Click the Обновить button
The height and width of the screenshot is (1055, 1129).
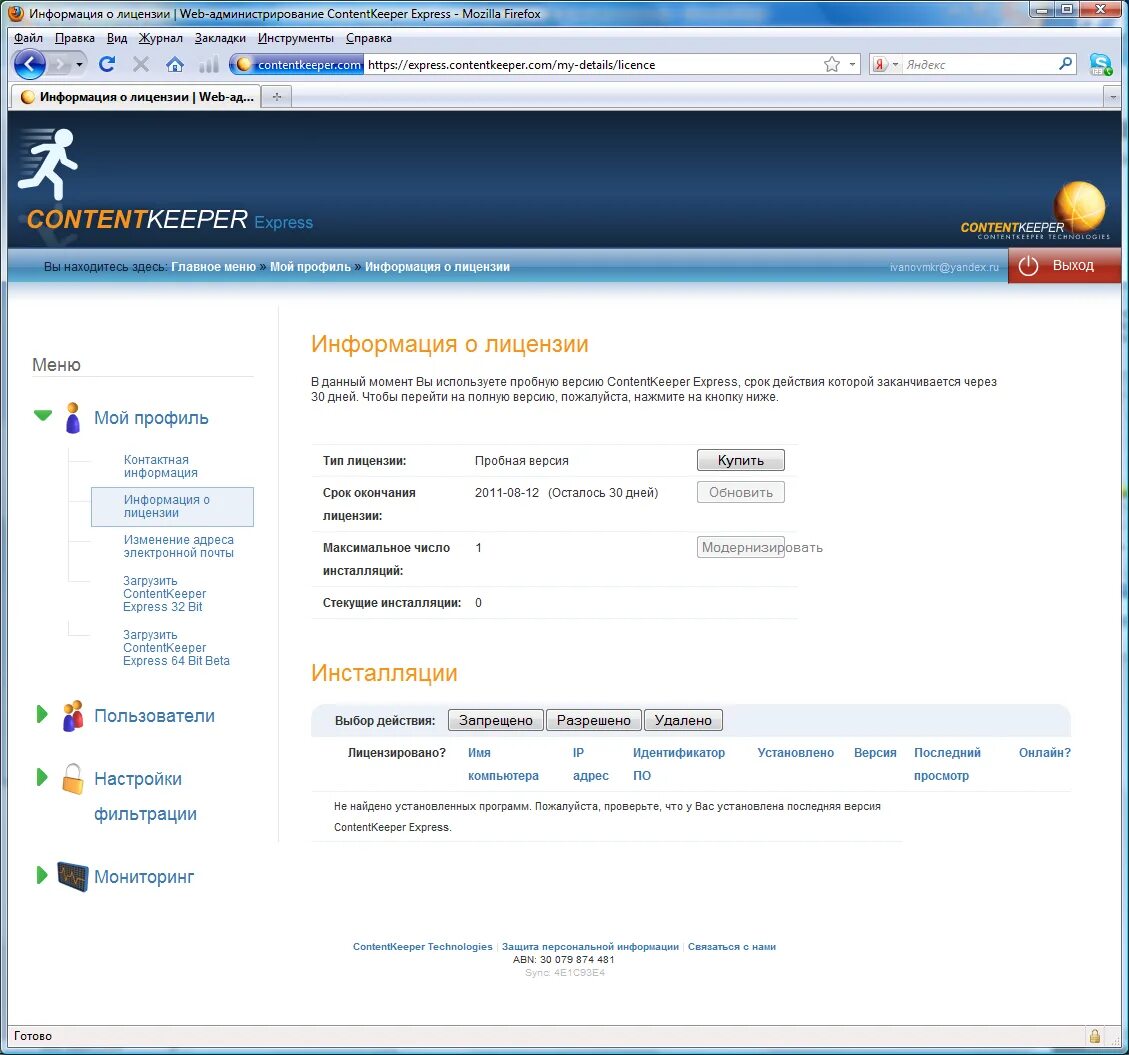click(x=740, y=493)
